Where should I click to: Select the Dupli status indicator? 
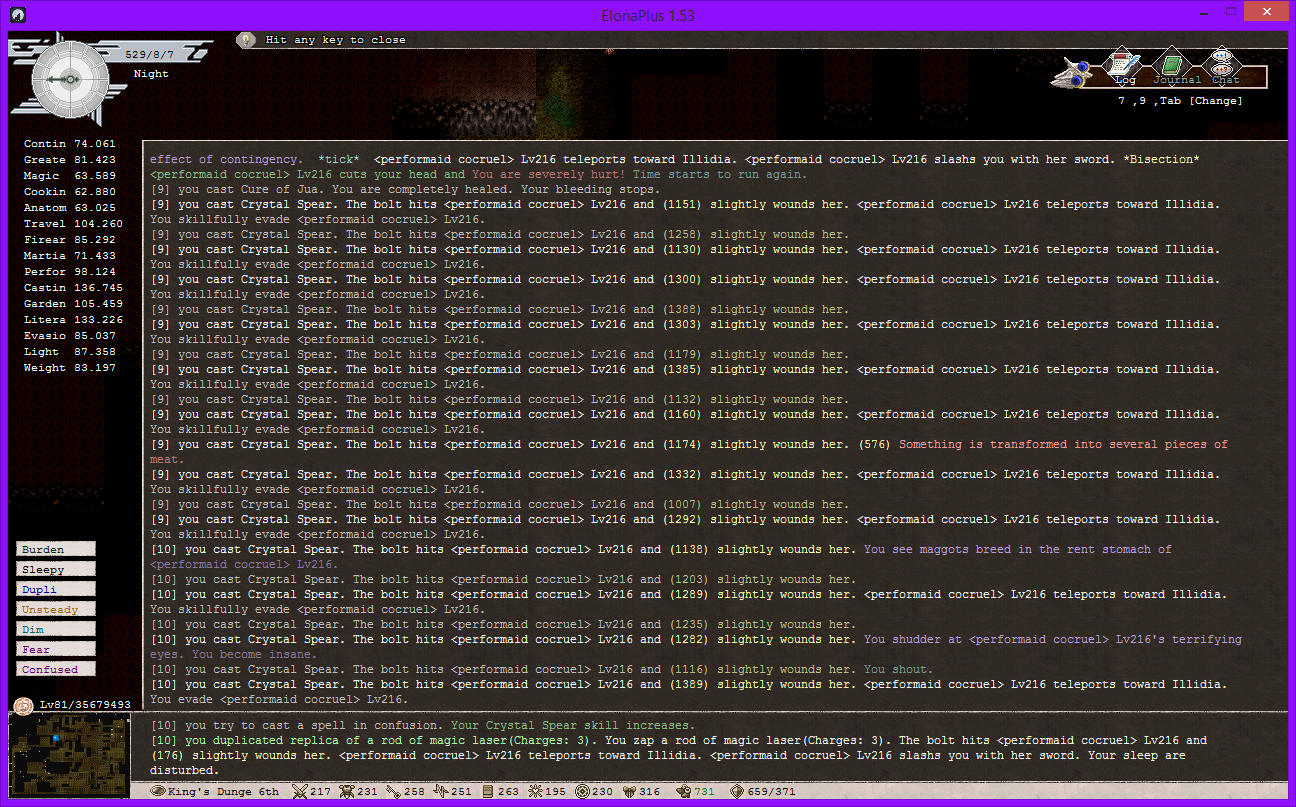[56, 589]
